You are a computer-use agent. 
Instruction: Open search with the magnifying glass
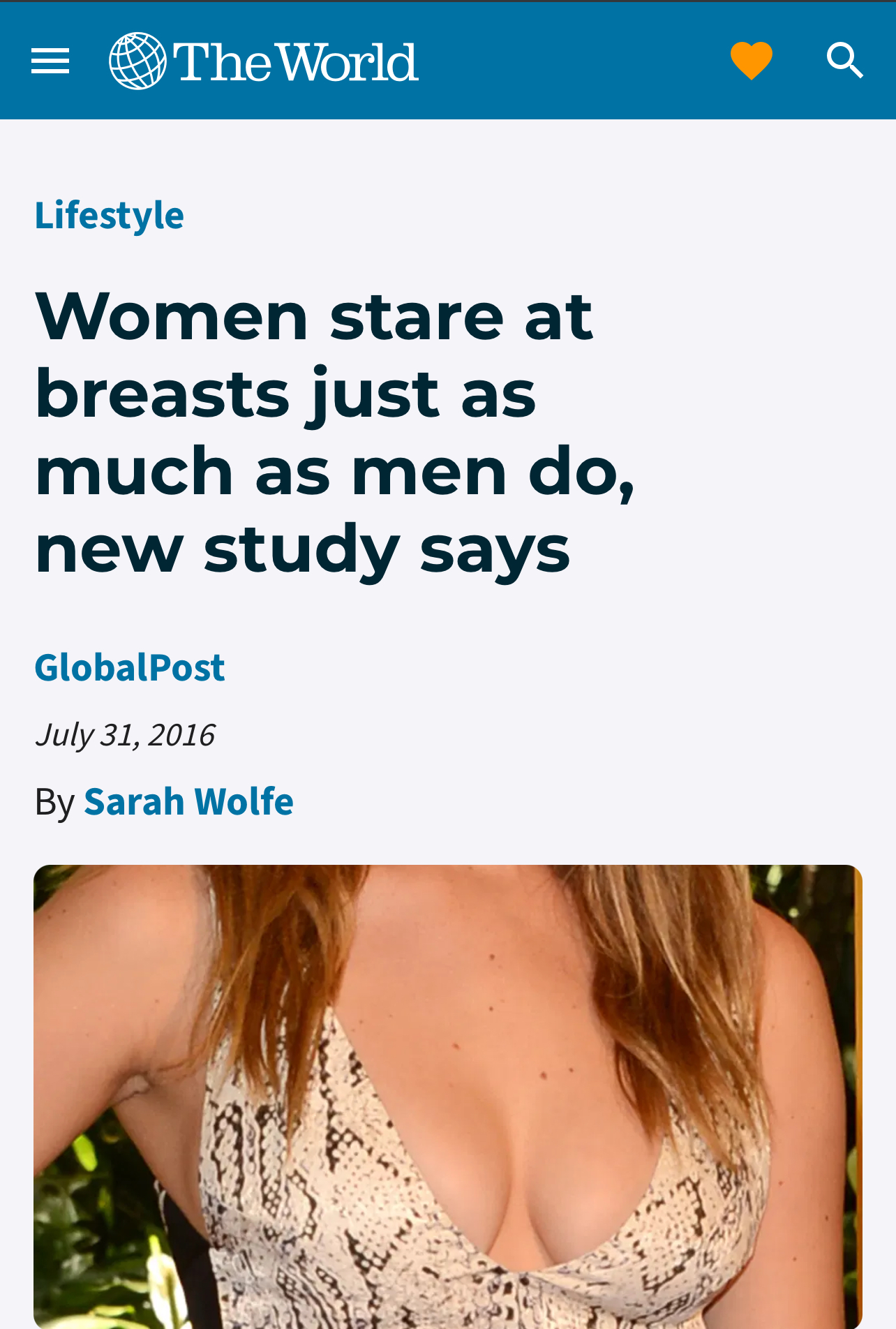[x=845, y=61]
